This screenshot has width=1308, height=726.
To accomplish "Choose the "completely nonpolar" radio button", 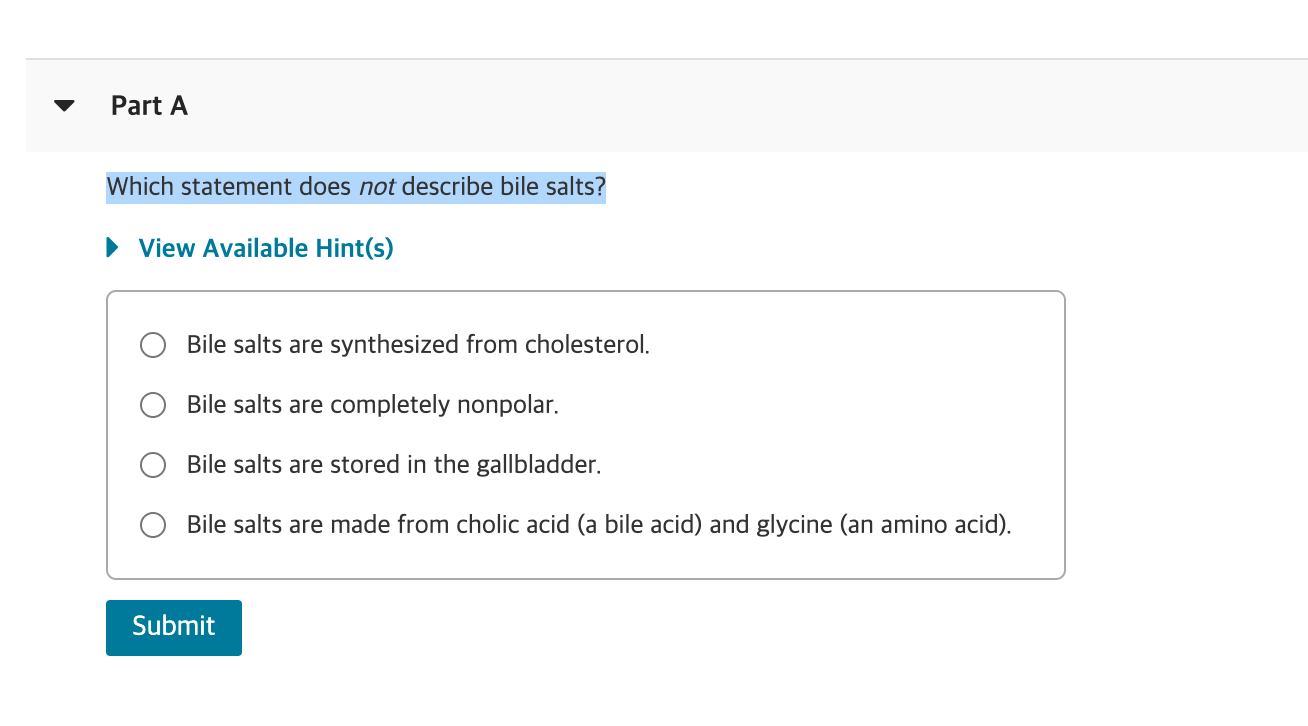I will 153,405.
